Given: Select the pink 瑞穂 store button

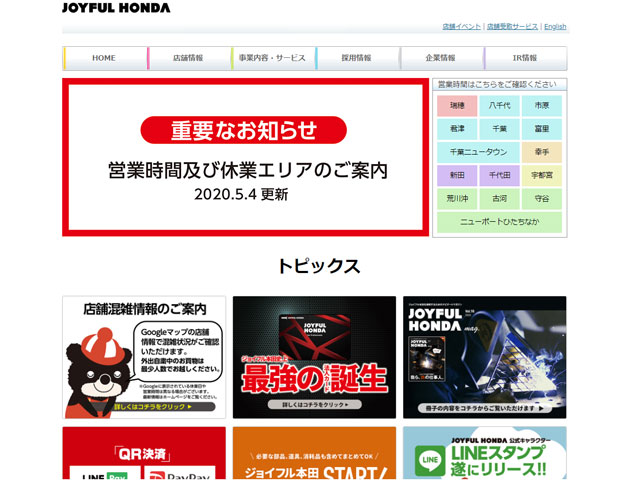Looking at the screenshot, I should 457,105.
